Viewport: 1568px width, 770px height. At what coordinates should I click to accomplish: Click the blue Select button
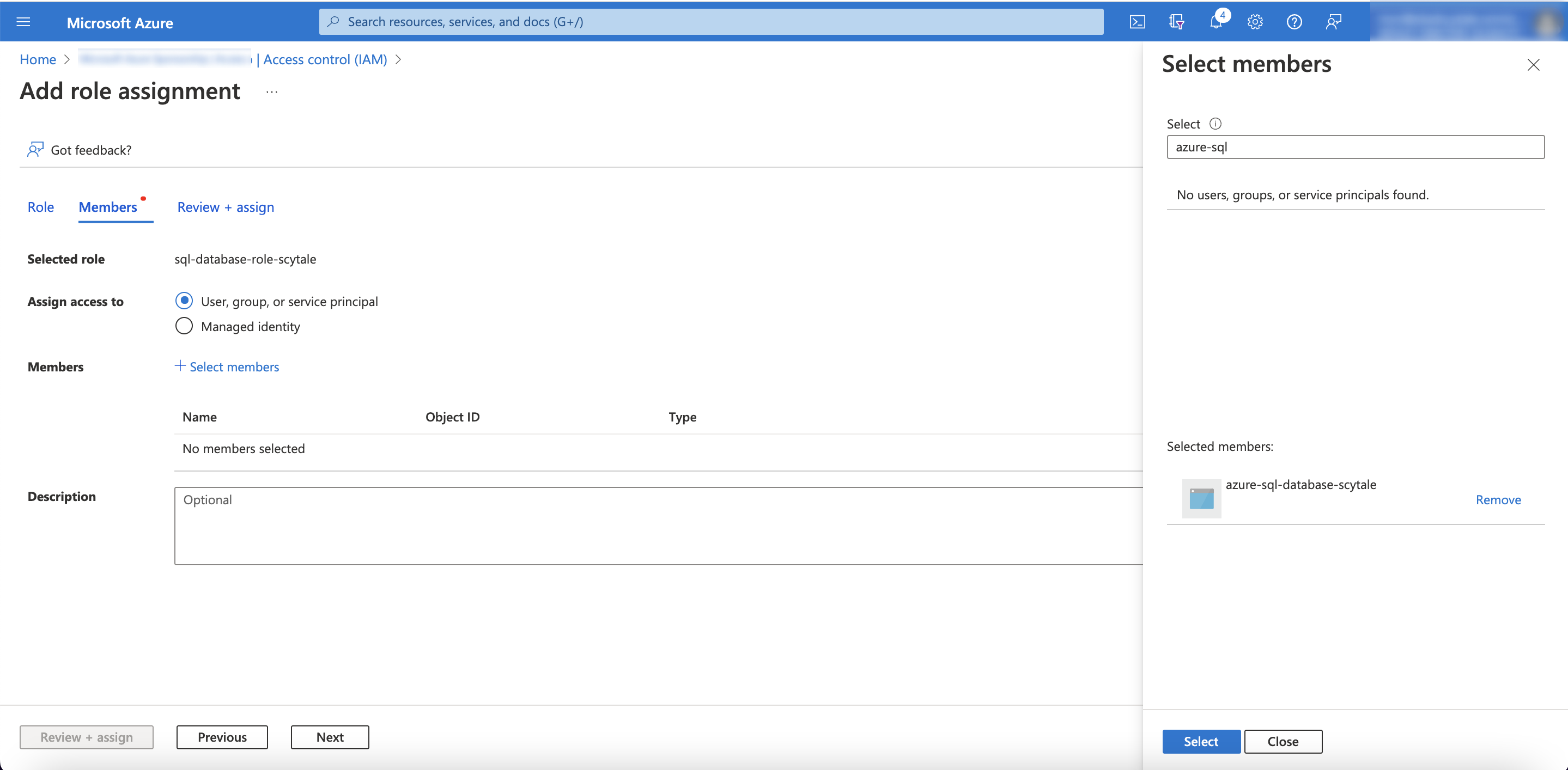(x=1201, y=742)
